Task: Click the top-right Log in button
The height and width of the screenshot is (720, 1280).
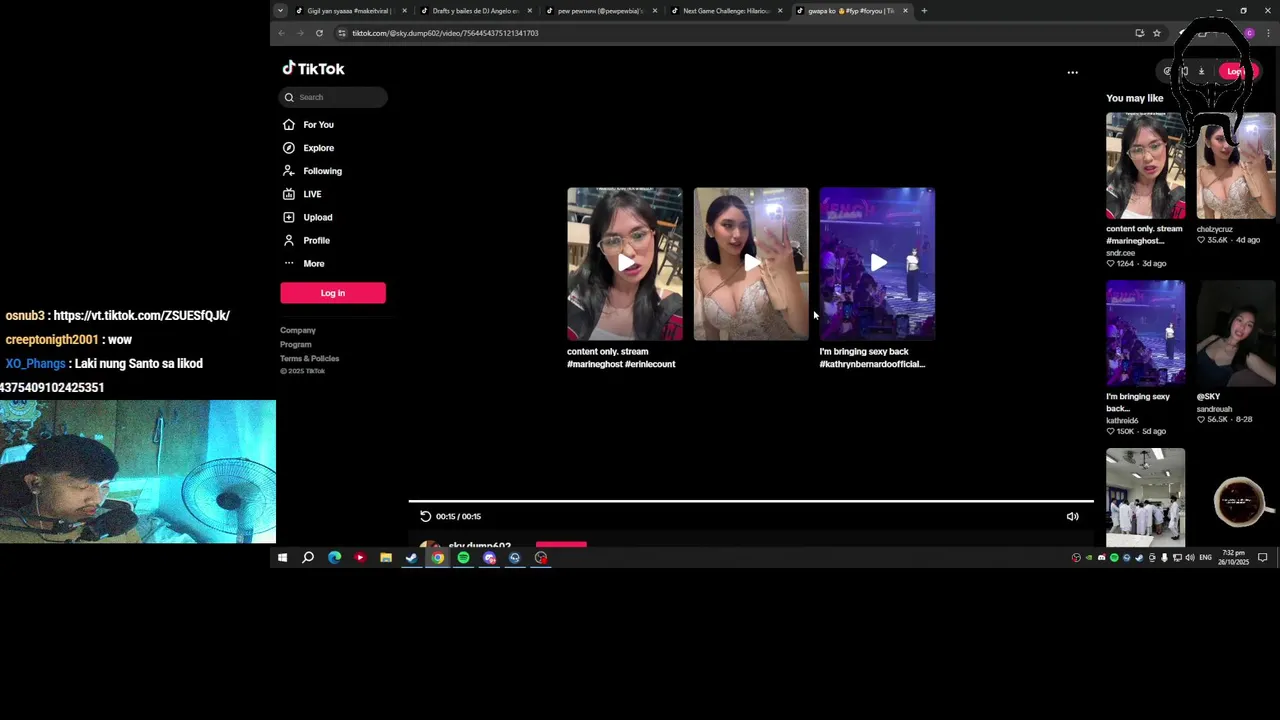Action: (1236, 71)
